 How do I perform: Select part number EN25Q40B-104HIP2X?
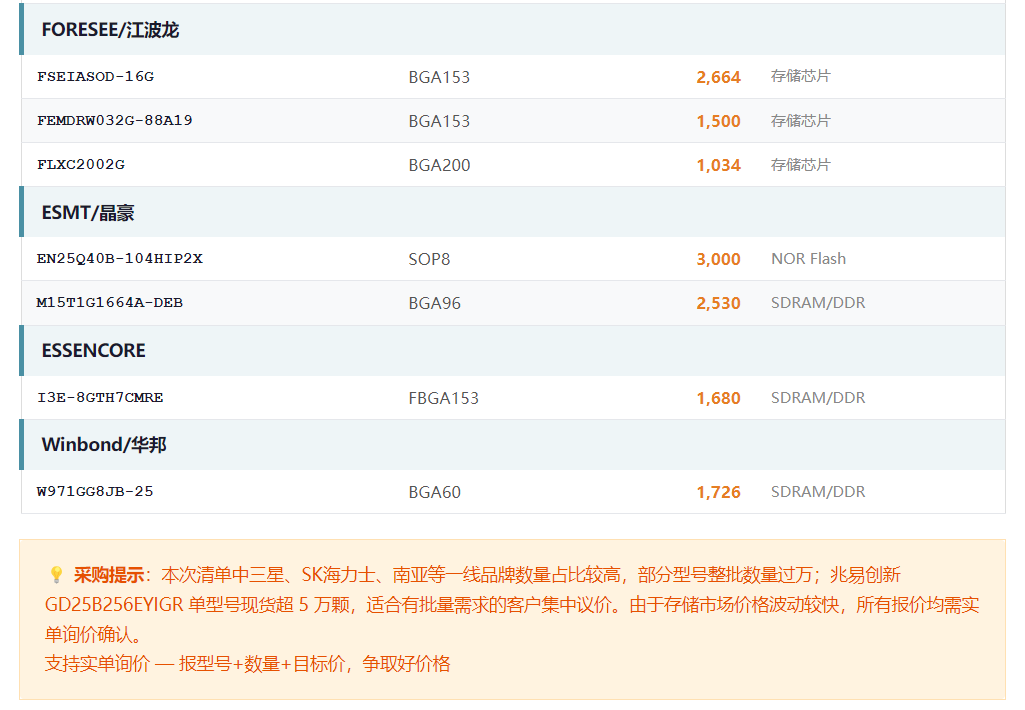click(120, 258)
